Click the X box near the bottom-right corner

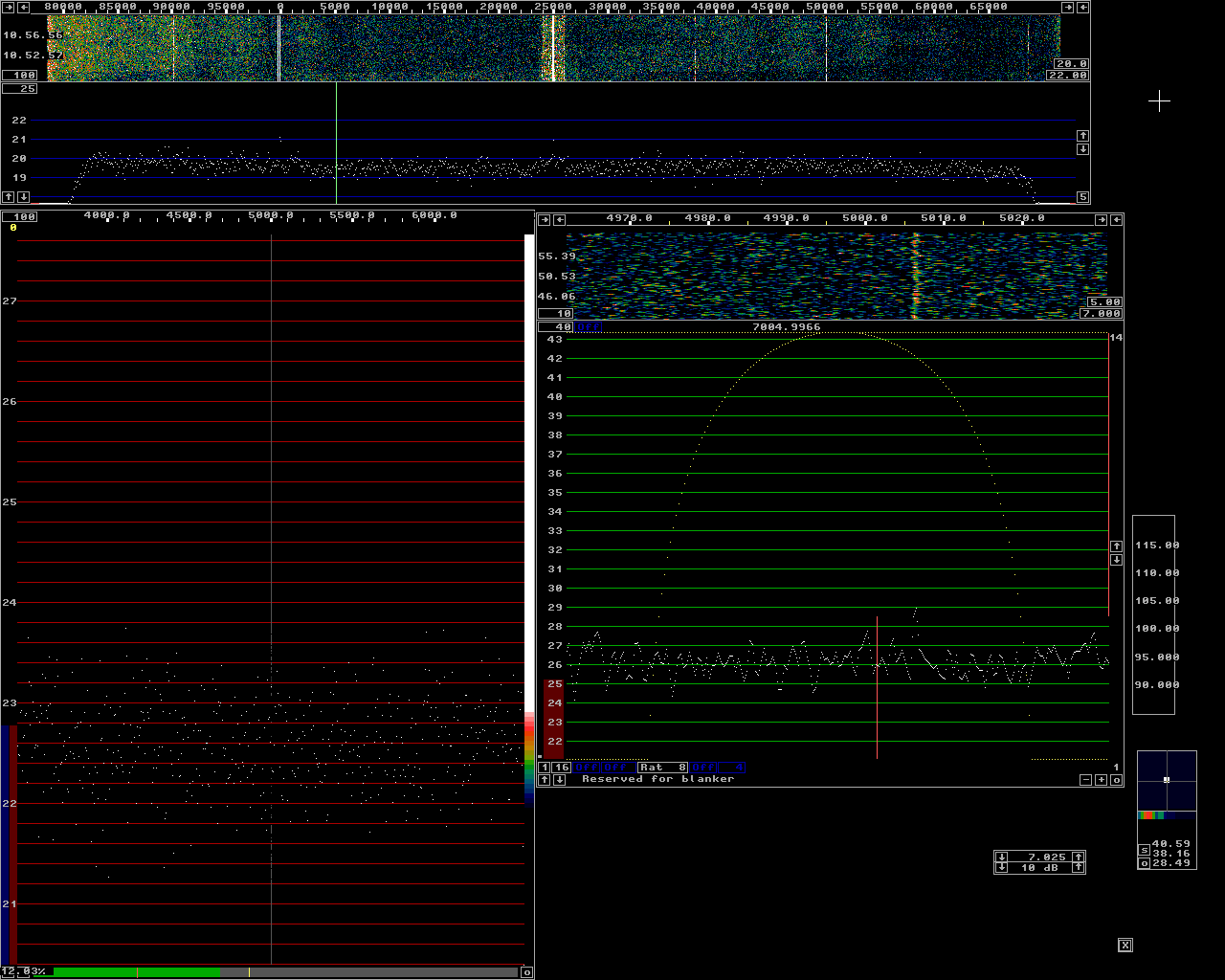click(1125, 945)
